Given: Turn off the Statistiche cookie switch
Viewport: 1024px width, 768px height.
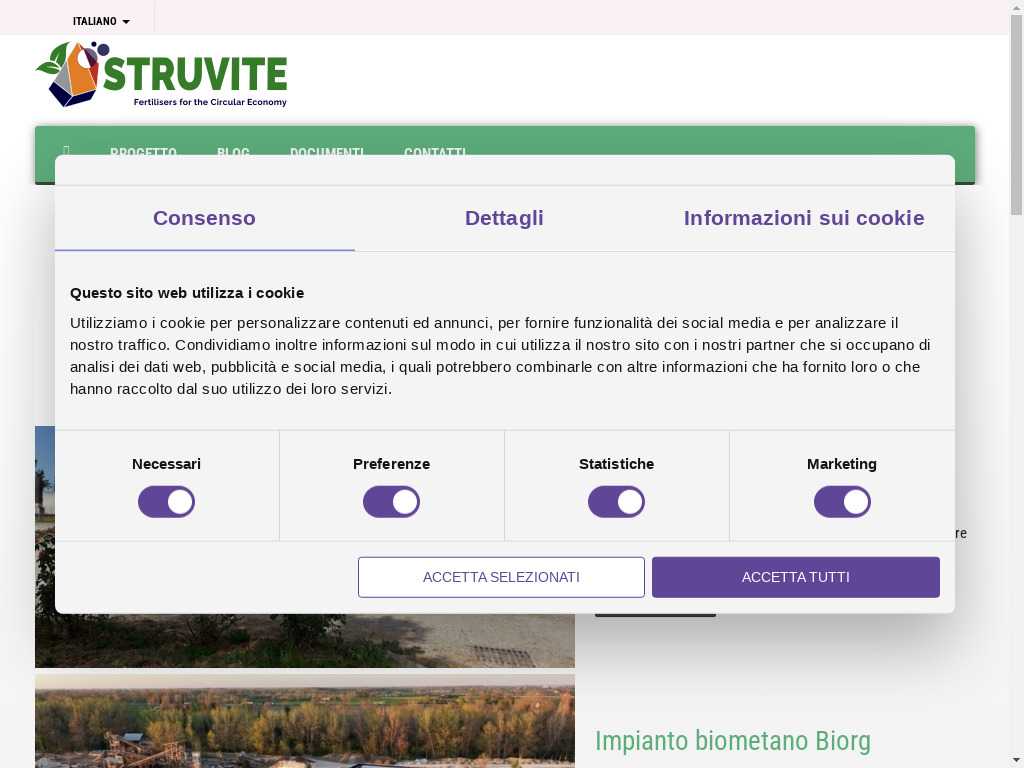Looking at the screenshot, I should click(x=616, y=502).
